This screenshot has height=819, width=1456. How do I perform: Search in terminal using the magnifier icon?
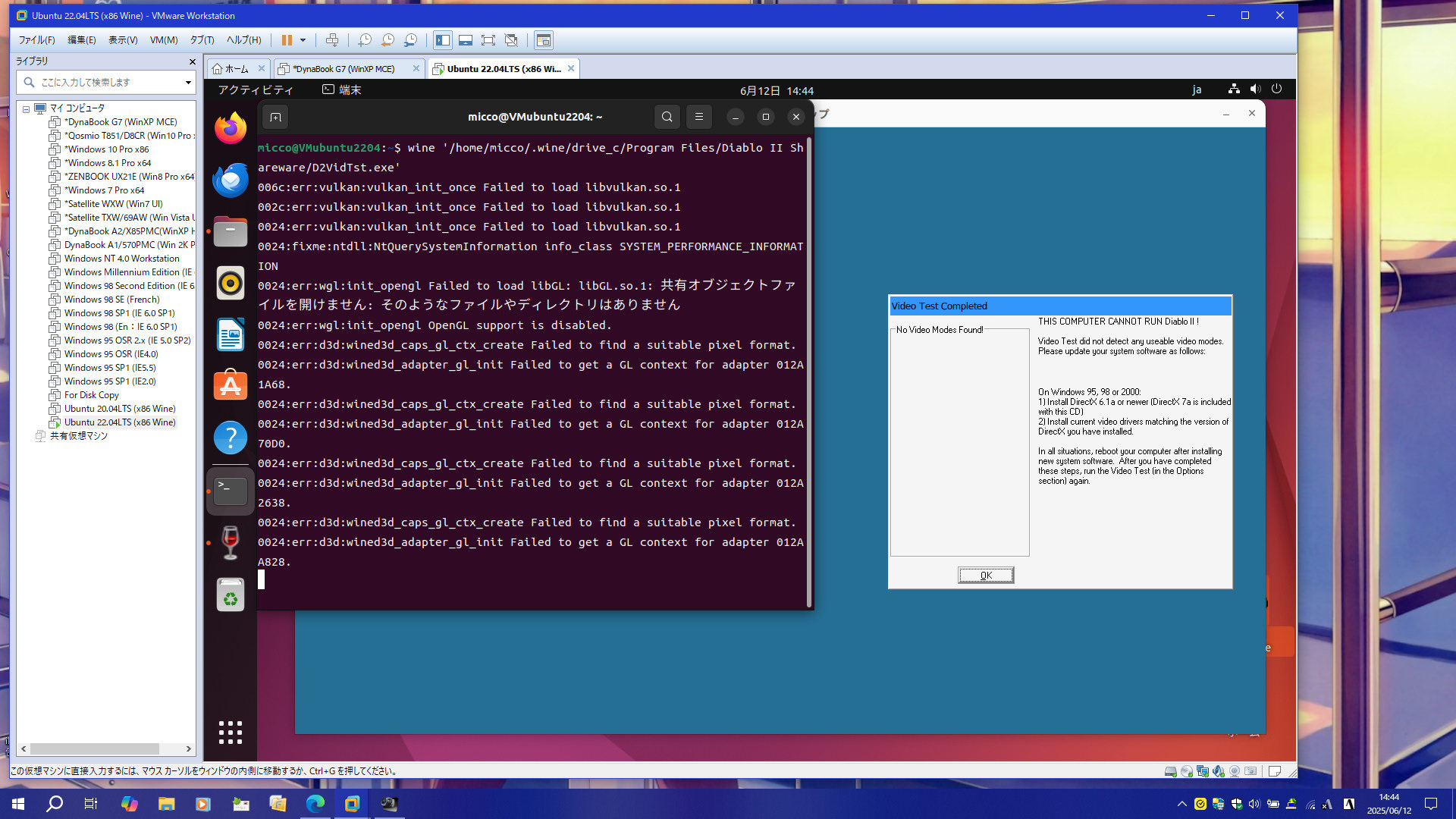[667, 117]
